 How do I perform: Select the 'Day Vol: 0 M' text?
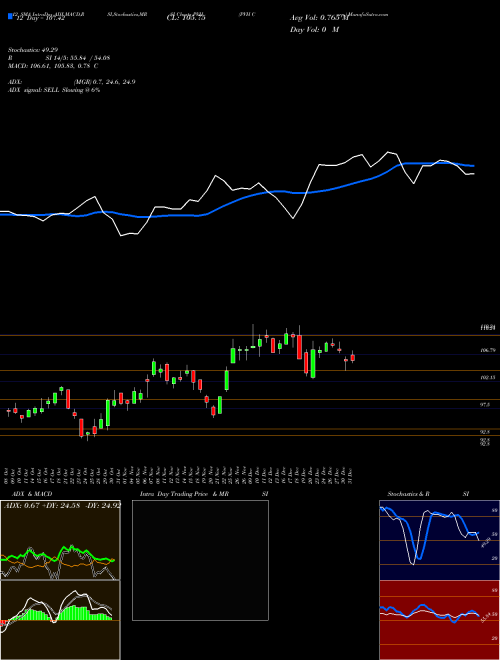pyautogui.click(x=314, y=30)
